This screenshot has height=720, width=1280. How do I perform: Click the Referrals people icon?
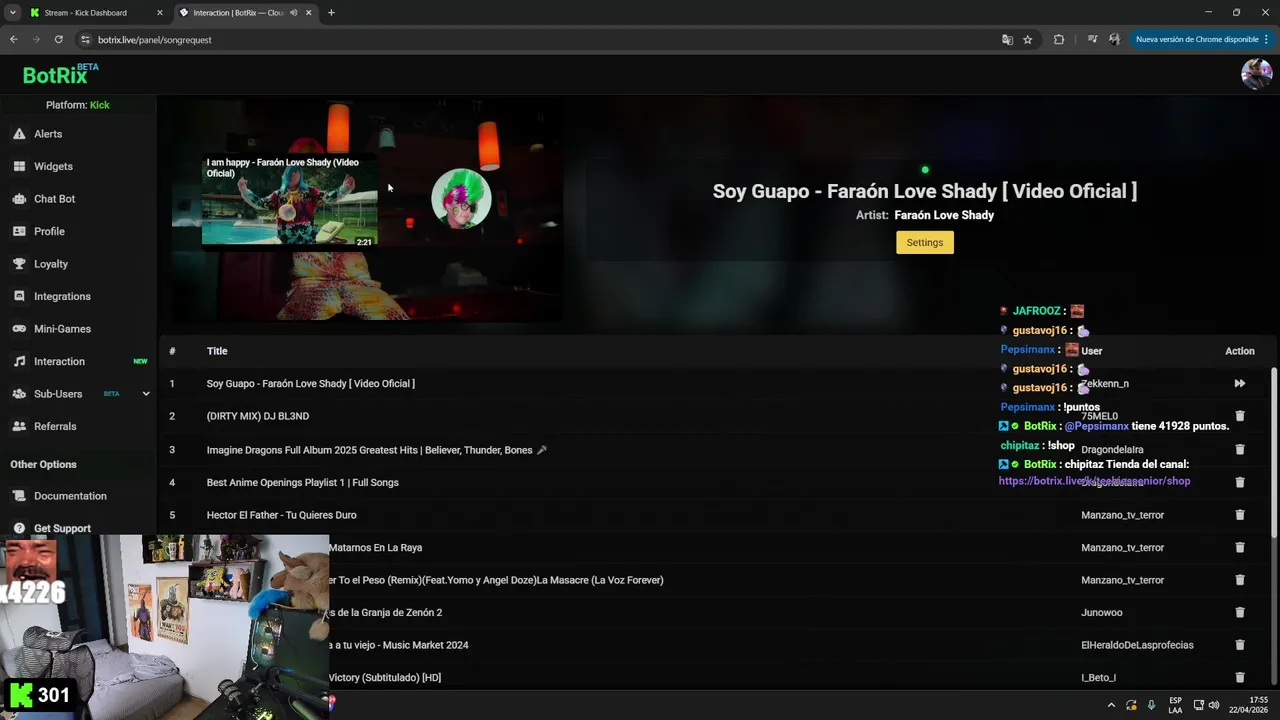19,426
